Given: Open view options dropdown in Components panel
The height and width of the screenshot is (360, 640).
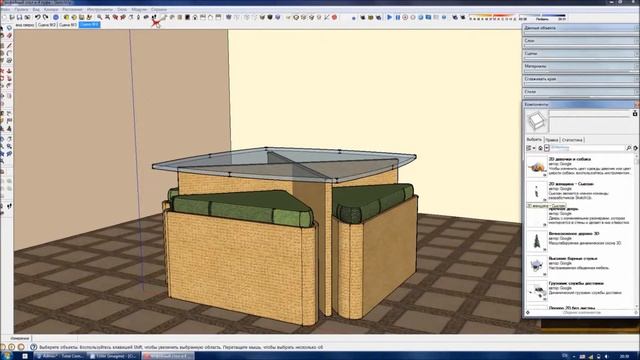Looking at the screenshot, I should pyautogui.click(x=531, y=148).
